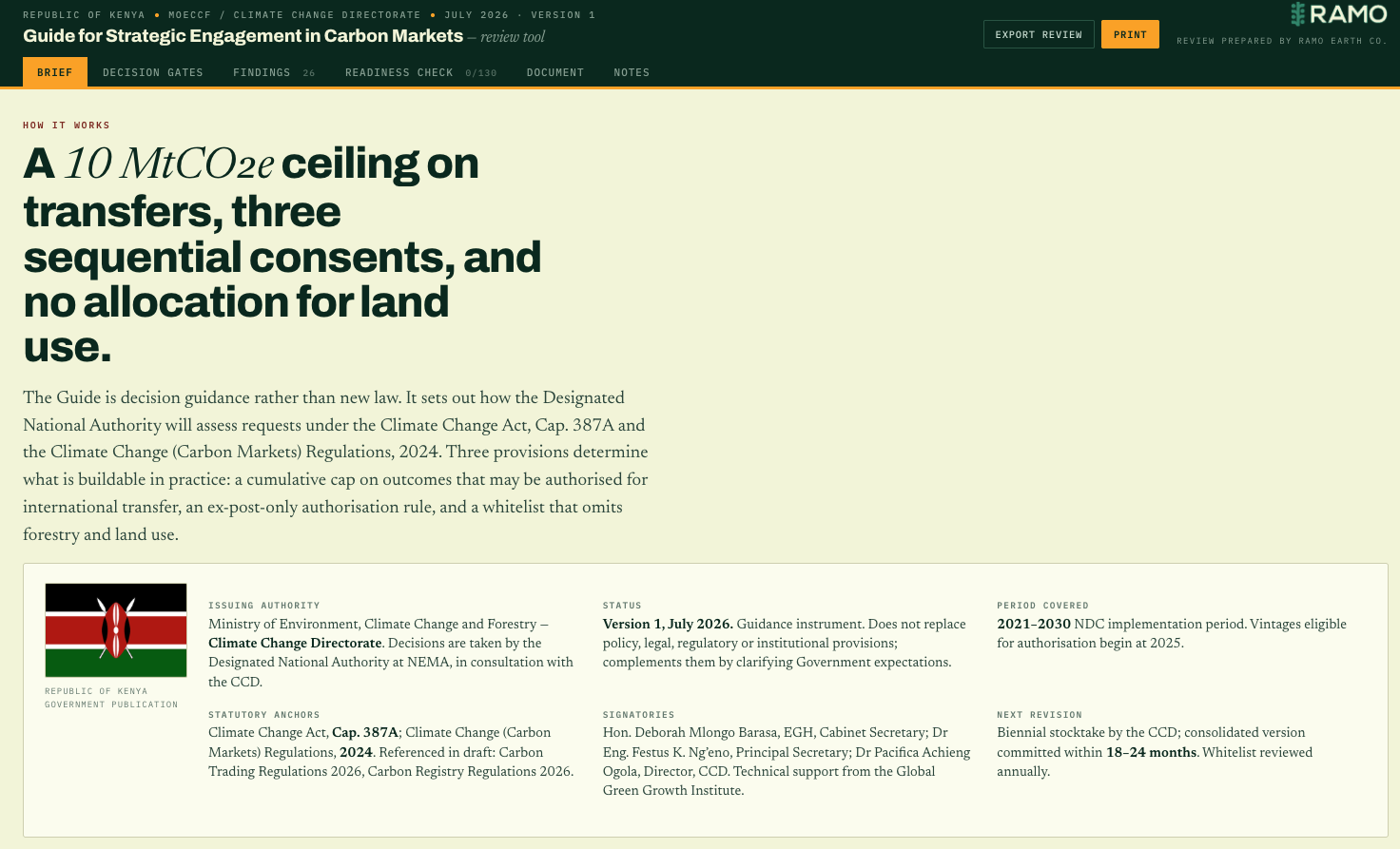1400x849 pixels.
Task: Click the 'Statutory Anchors' label
Action: coord(264,715)
